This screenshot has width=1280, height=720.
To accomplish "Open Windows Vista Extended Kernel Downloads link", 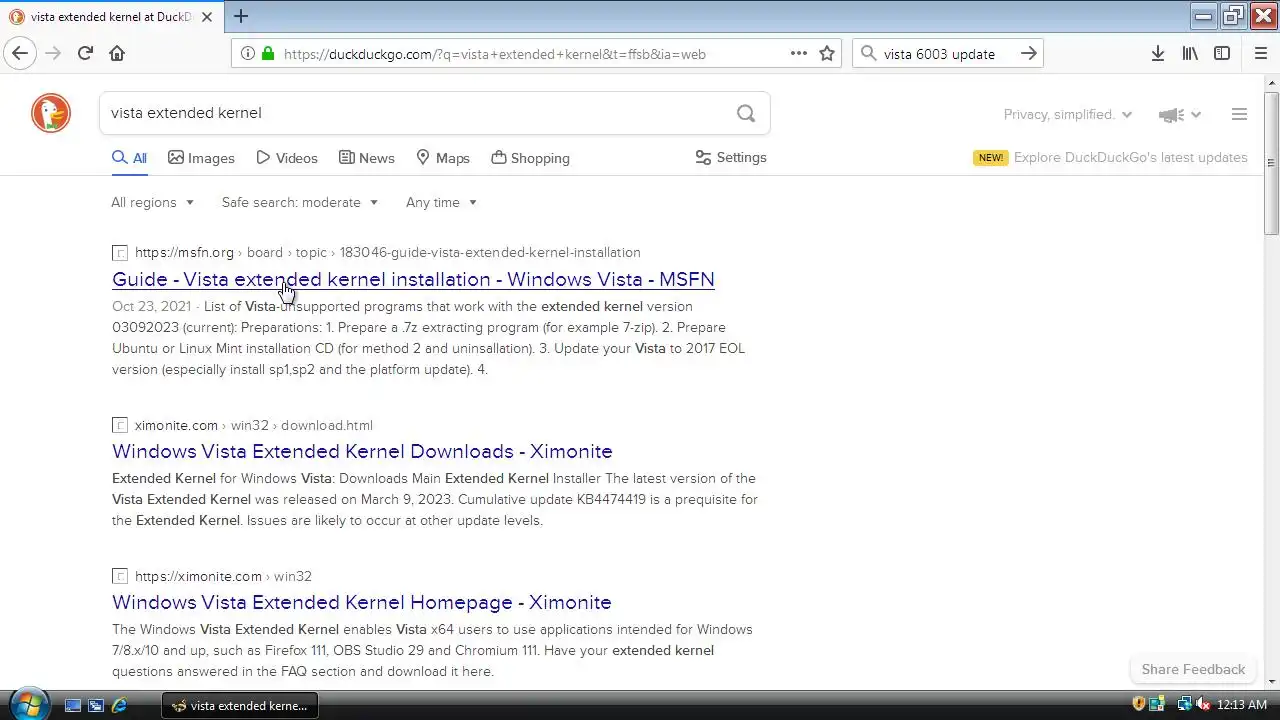I will click(362, 452).
